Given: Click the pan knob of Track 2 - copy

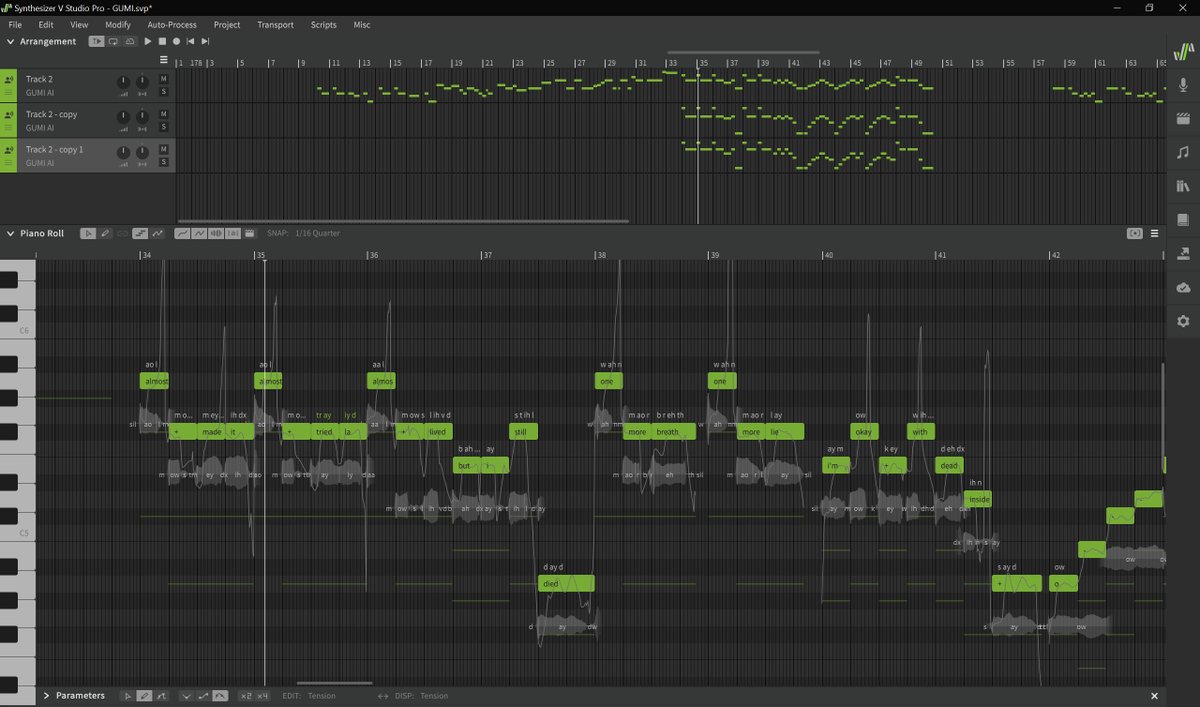Looking at the screenshot, I should [x=143, y=116].
